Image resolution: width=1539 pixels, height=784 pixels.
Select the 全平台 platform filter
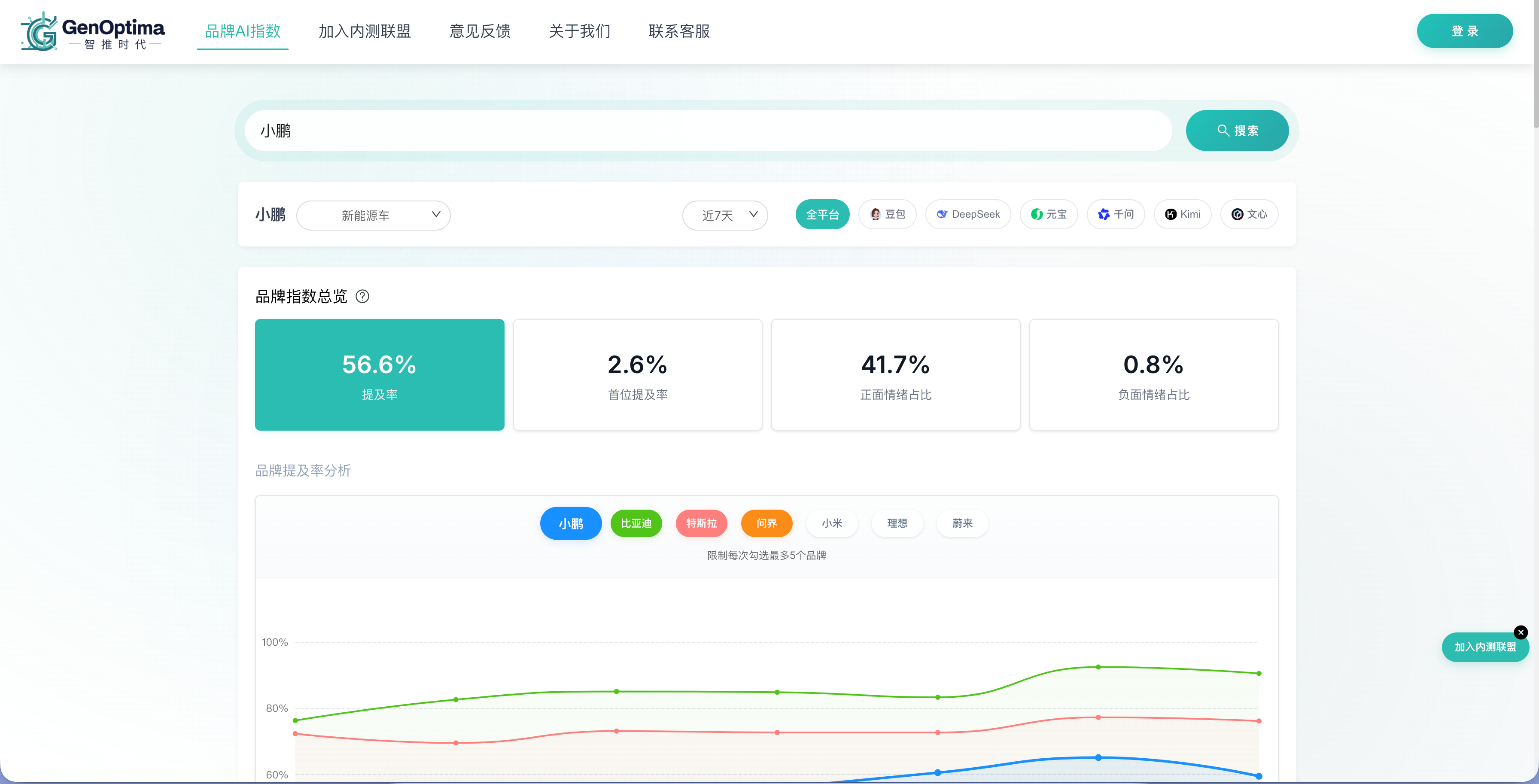pos(822,215)
